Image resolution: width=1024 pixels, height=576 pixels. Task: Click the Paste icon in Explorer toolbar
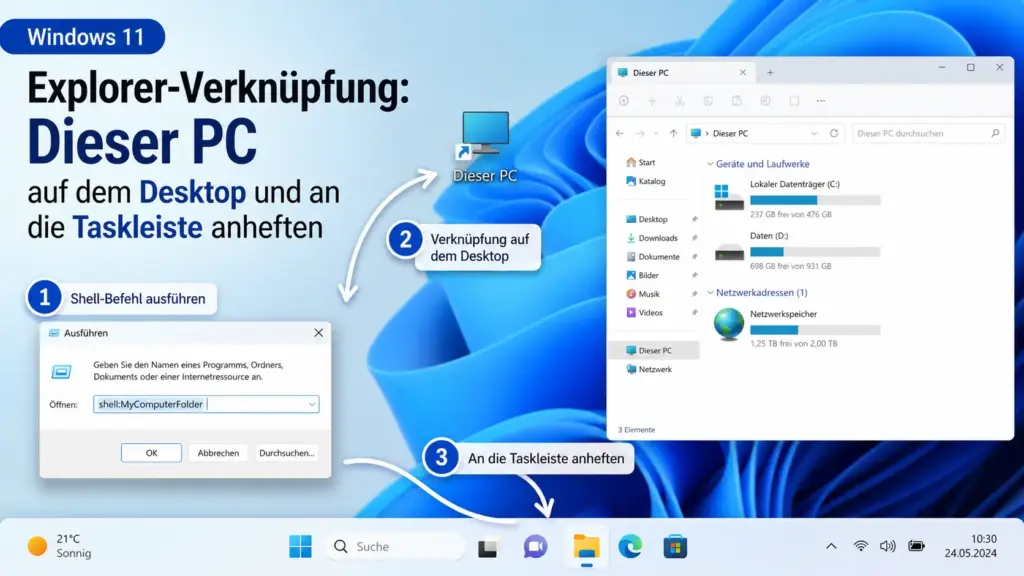[737, 101]
